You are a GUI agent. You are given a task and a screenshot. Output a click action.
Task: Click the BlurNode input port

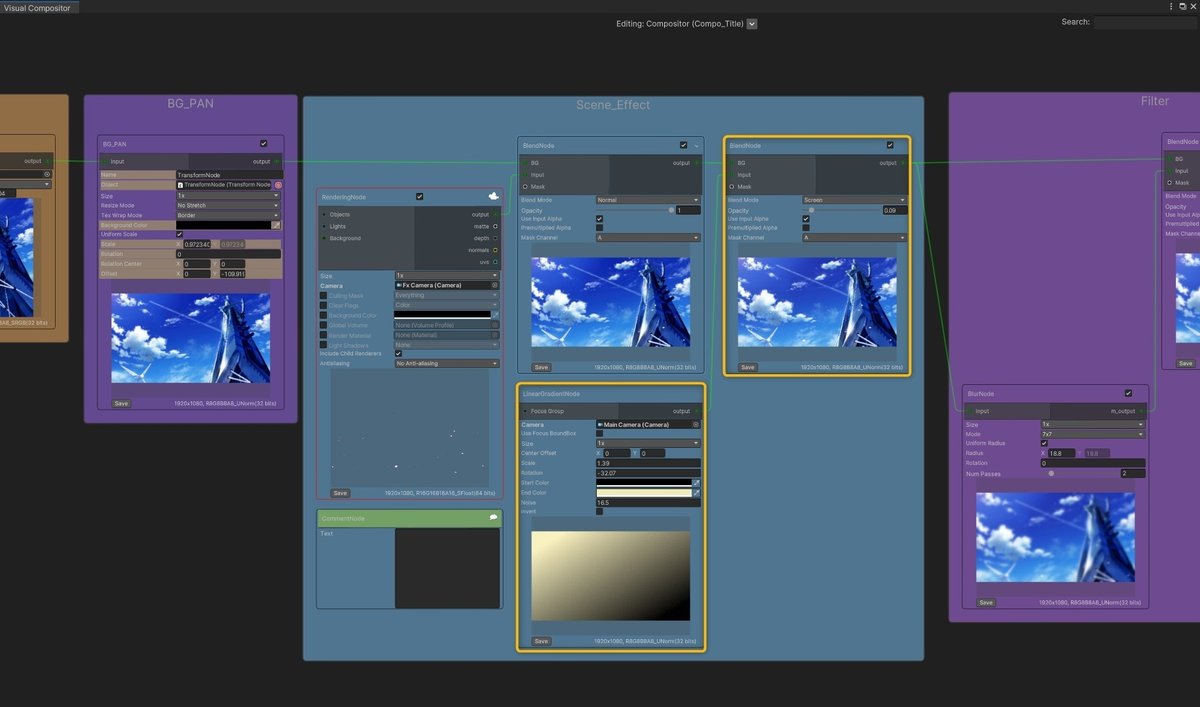click(970, 411)
